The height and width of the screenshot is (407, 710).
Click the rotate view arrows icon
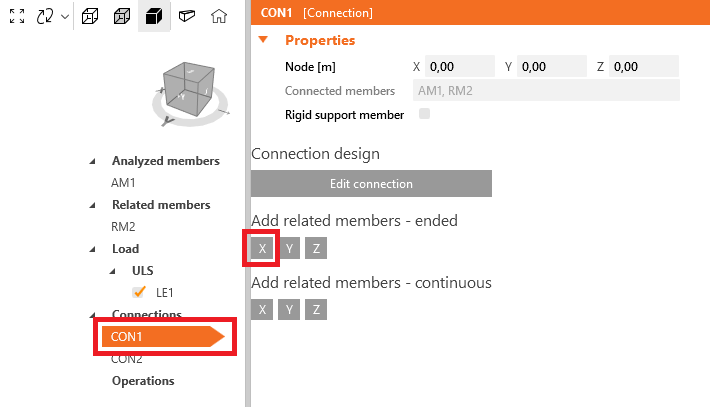[x=44, y=16]
